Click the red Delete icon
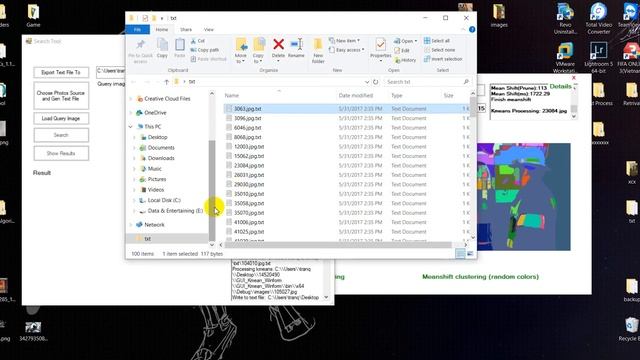The width and height of the screenshot is (640, 360). click(x=278, y=44)
